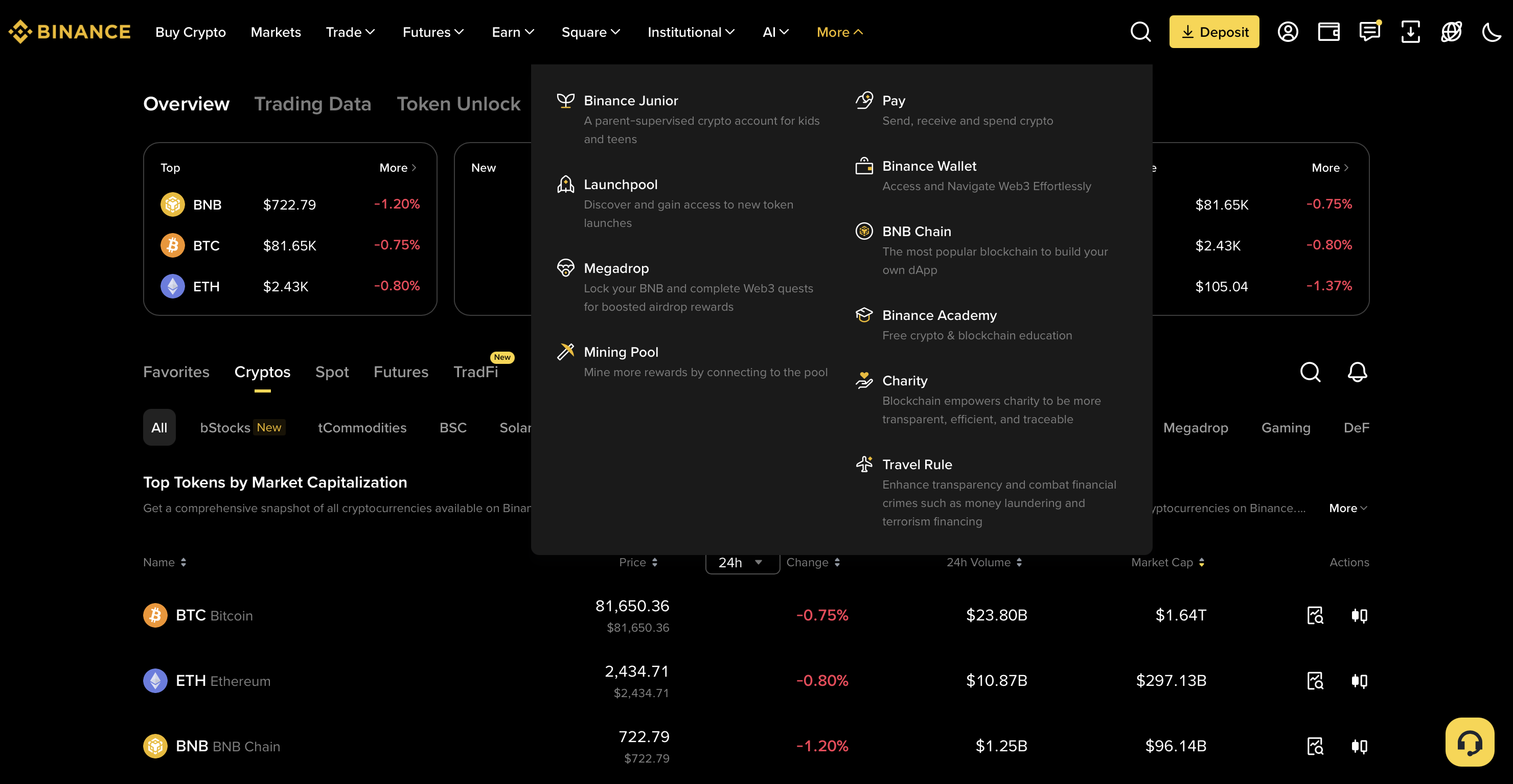
Task: Click the Pay icon in menu
Action: pyautogui.click(x=864, y=100)
